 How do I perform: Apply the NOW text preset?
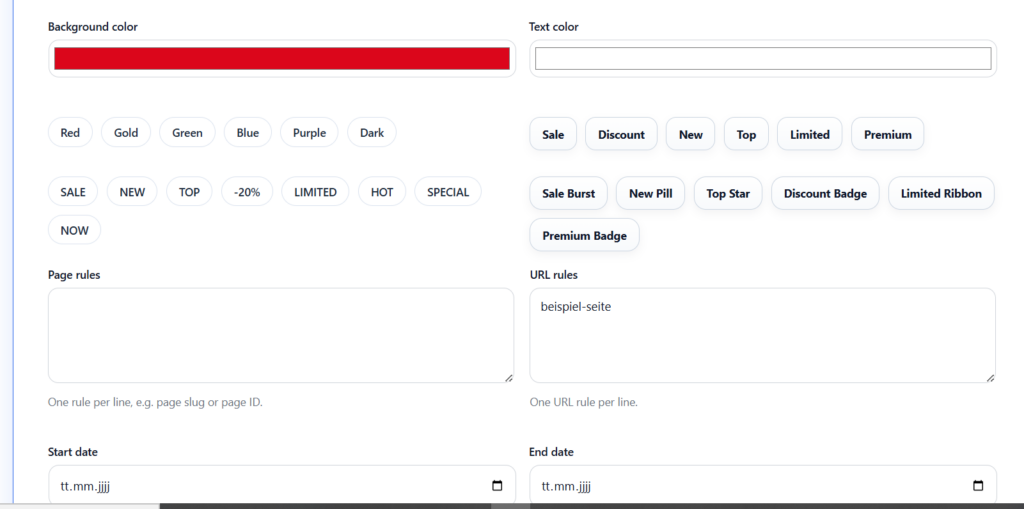click(74, 230)
